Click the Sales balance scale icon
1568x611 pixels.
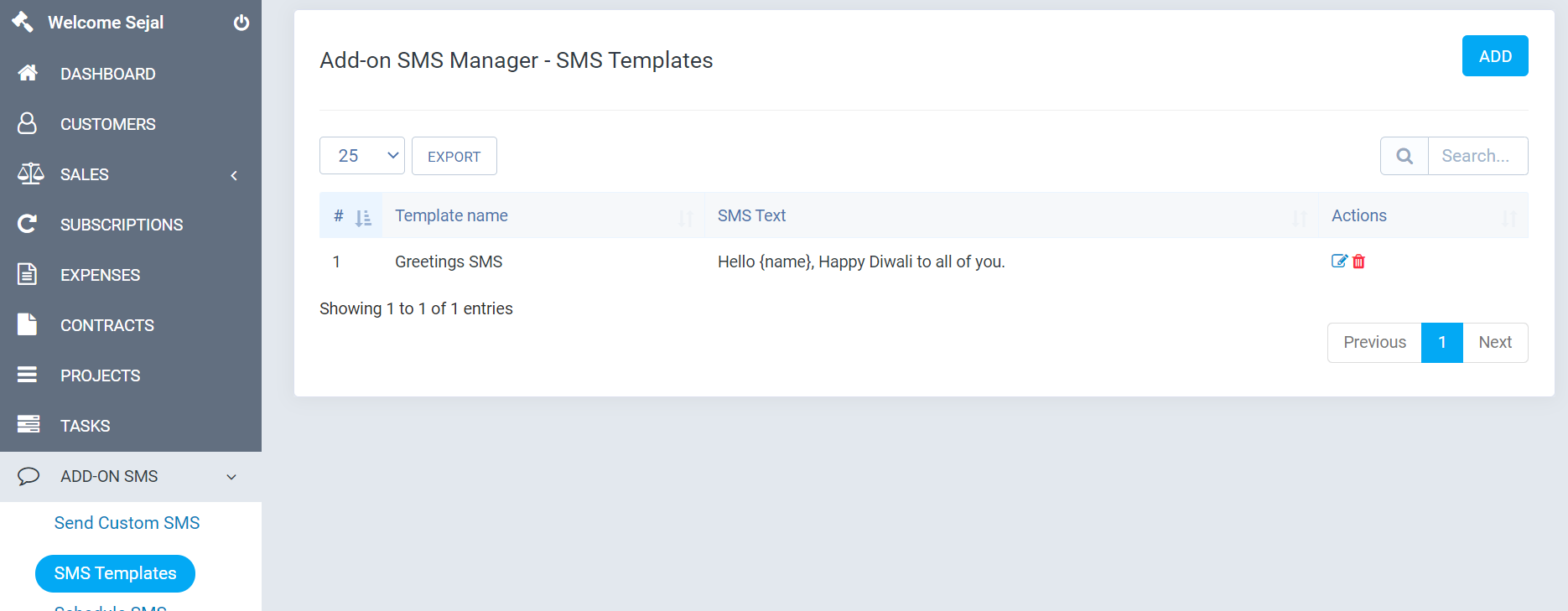[30, 174]
